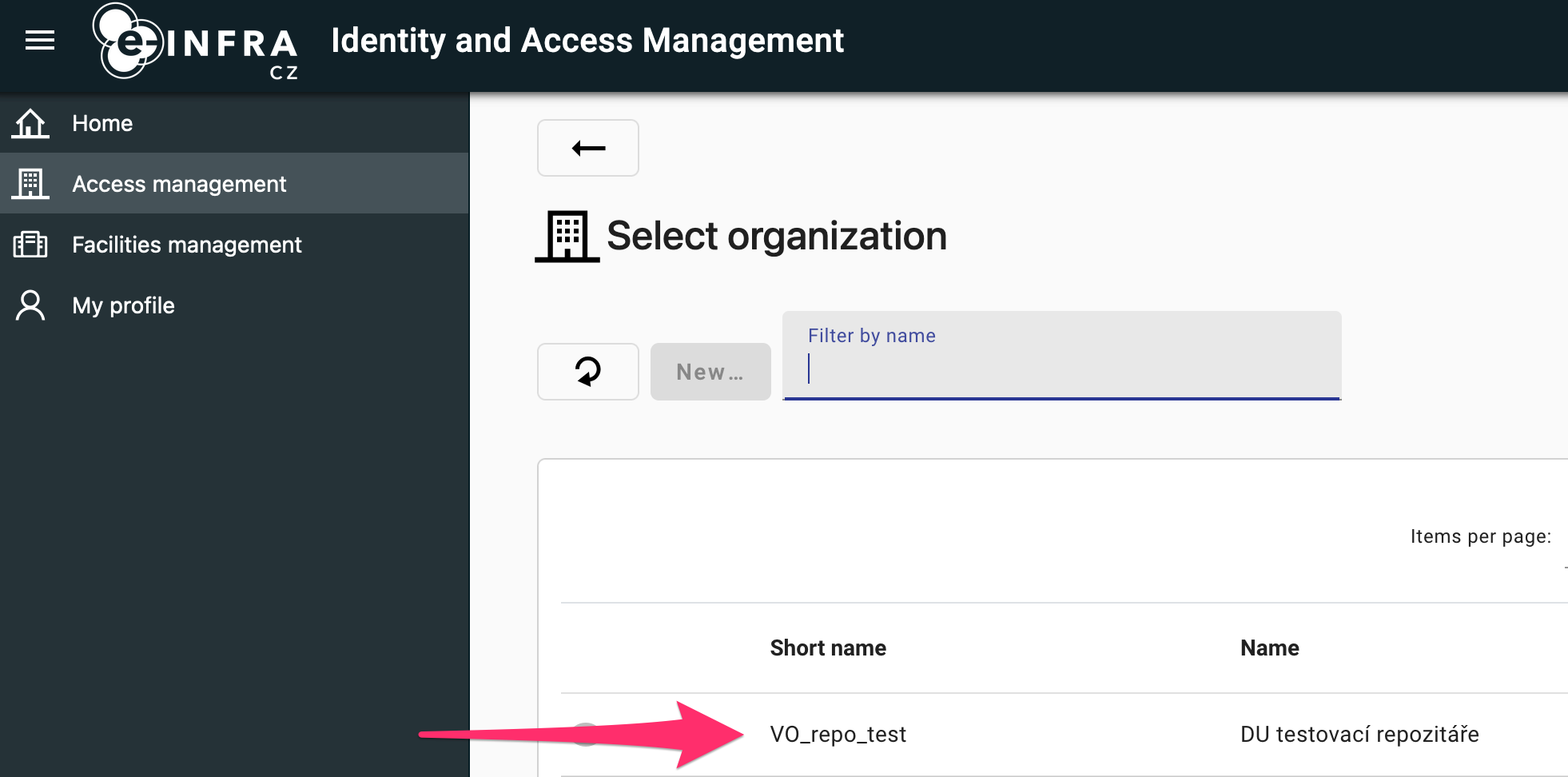Screen dimensions: 1568x777
Task: Open the hamburger menu in header
Action: [x=40, y=40]
